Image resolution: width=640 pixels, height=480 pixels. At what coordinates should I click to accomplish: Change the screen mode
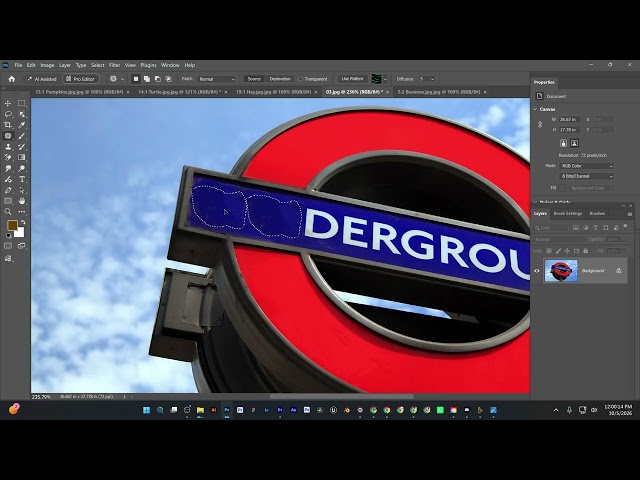(x=22, y=246)
